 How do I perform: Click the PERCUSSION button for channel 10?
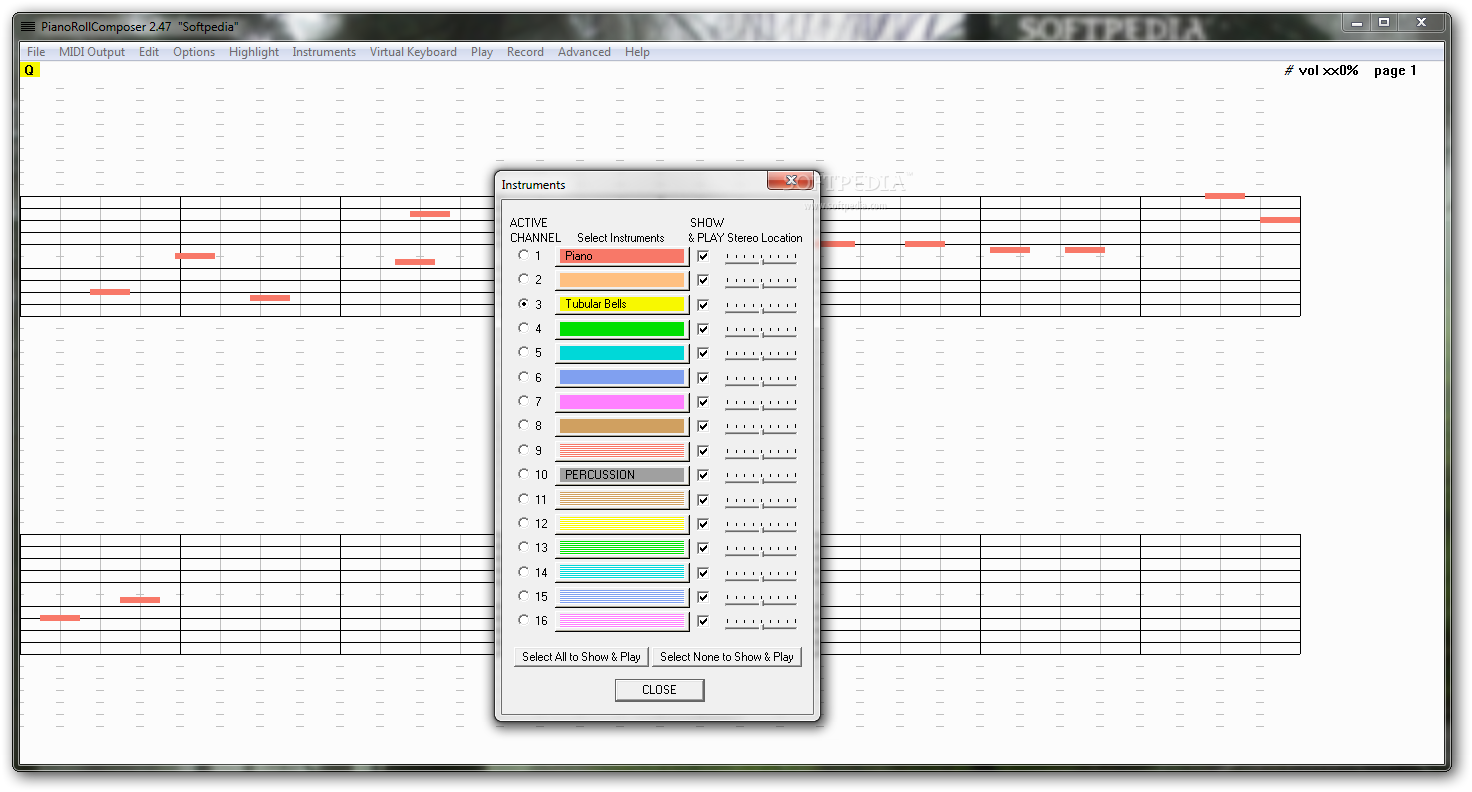pyautogui.click(x=622, y=475)
